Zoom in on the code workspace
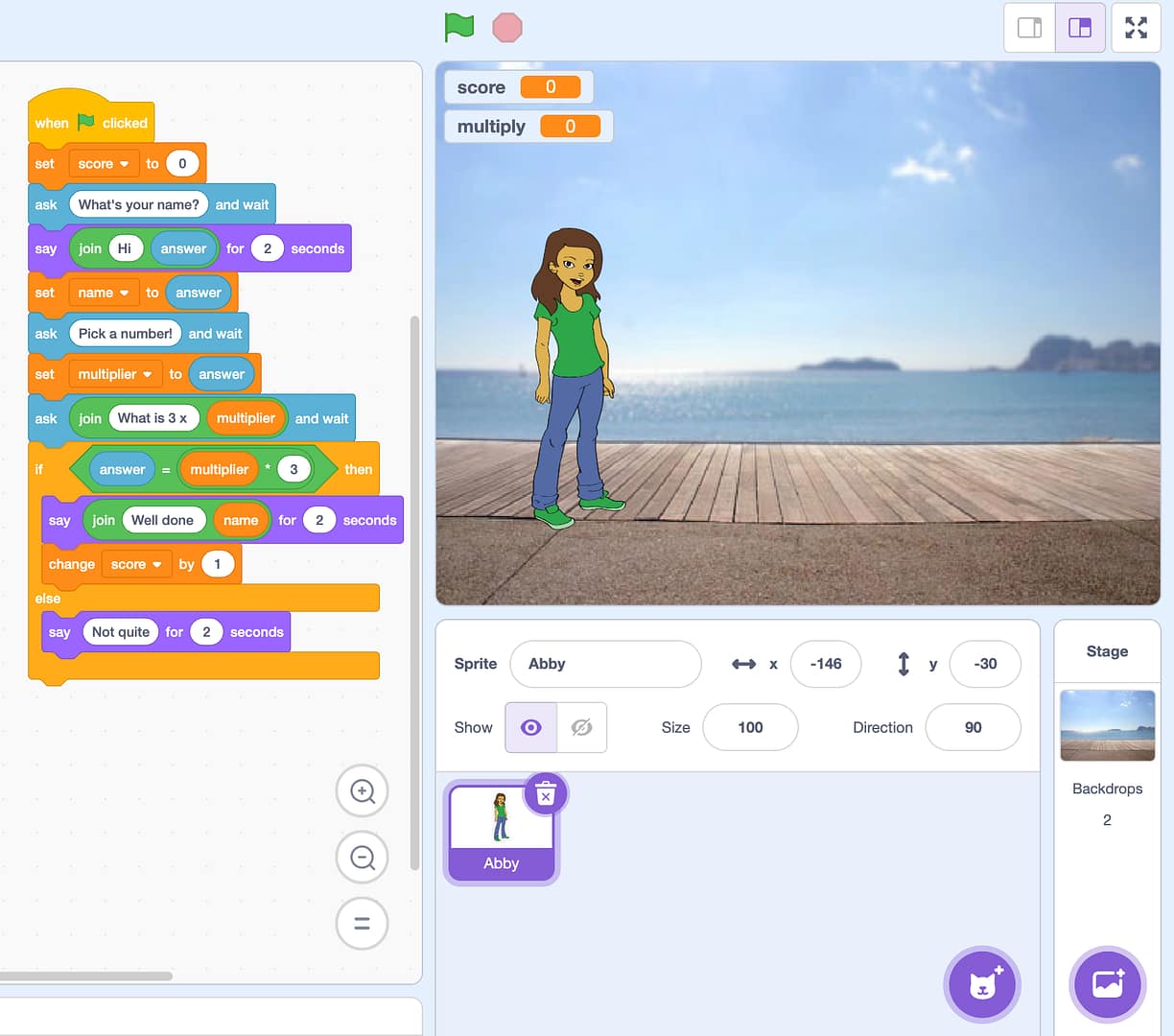The width and height of the screenshot is (1174, 1036). (x=362, y=790)
